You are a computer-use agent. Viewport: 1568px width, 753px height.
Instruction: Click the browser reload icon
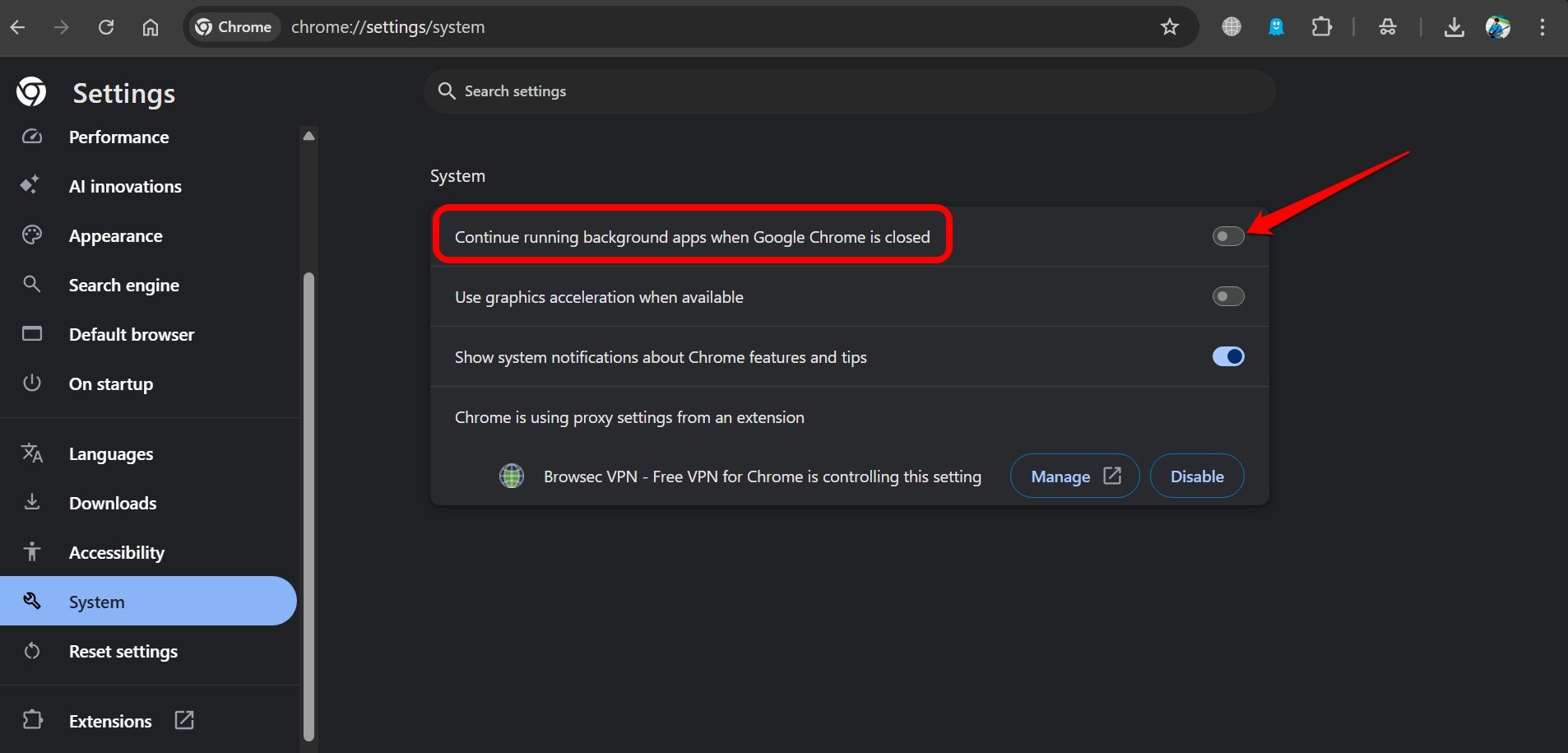[106, 27]
